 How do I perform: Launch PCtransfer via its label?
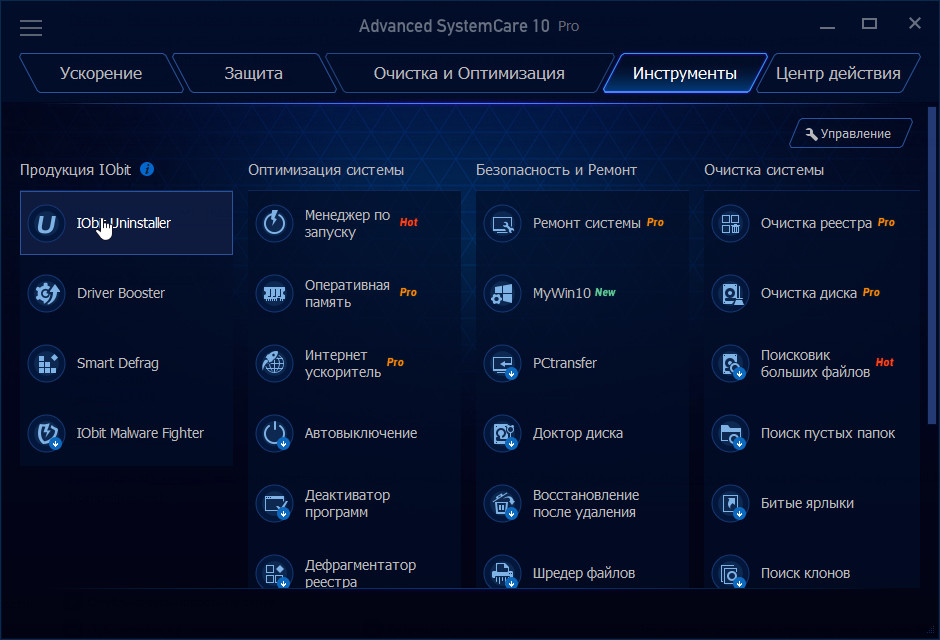pos(565,363)
